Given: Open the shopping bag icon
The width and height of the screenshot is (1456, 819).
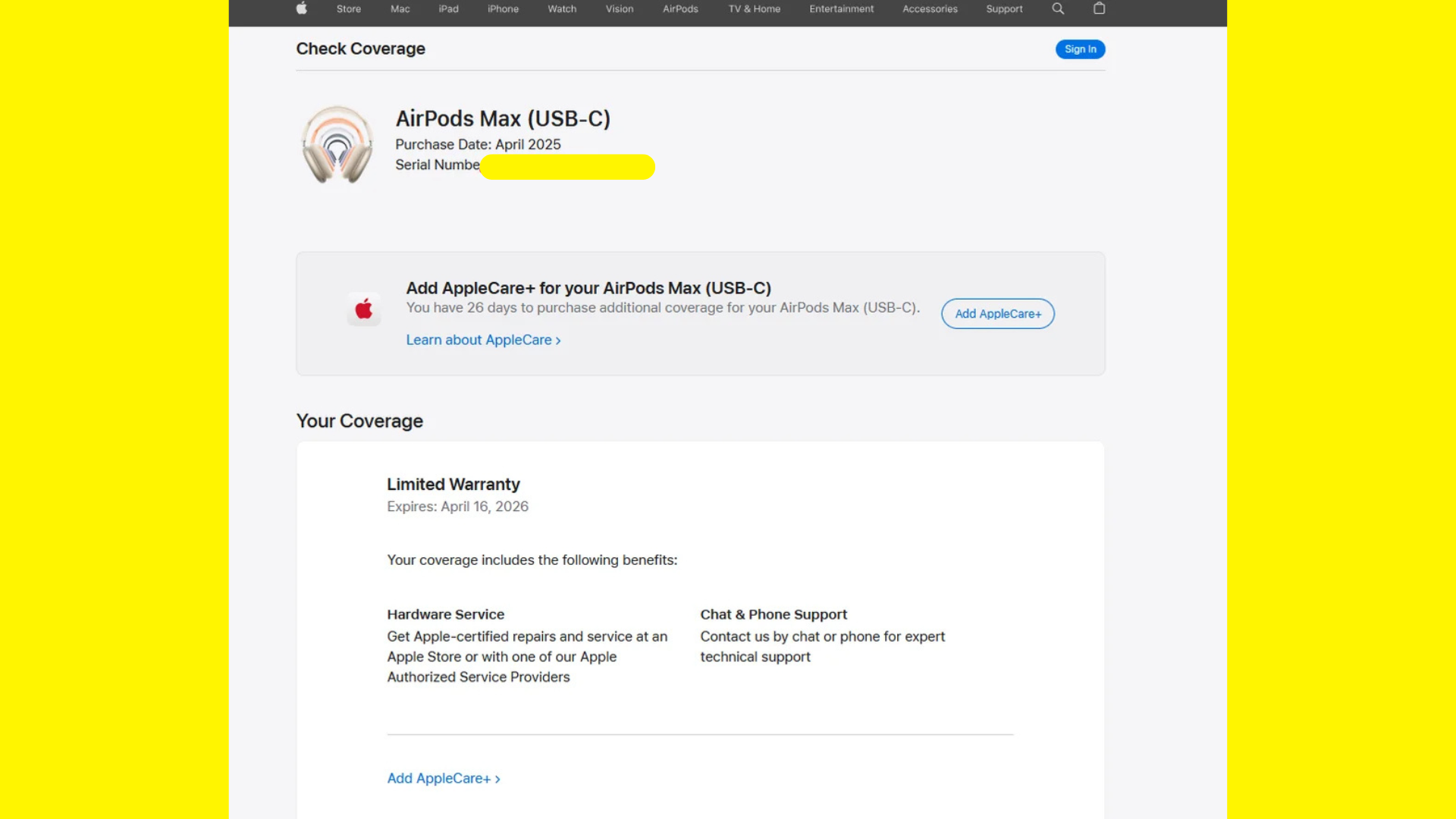Looking at the screenshot, I should click(1099, 8).
